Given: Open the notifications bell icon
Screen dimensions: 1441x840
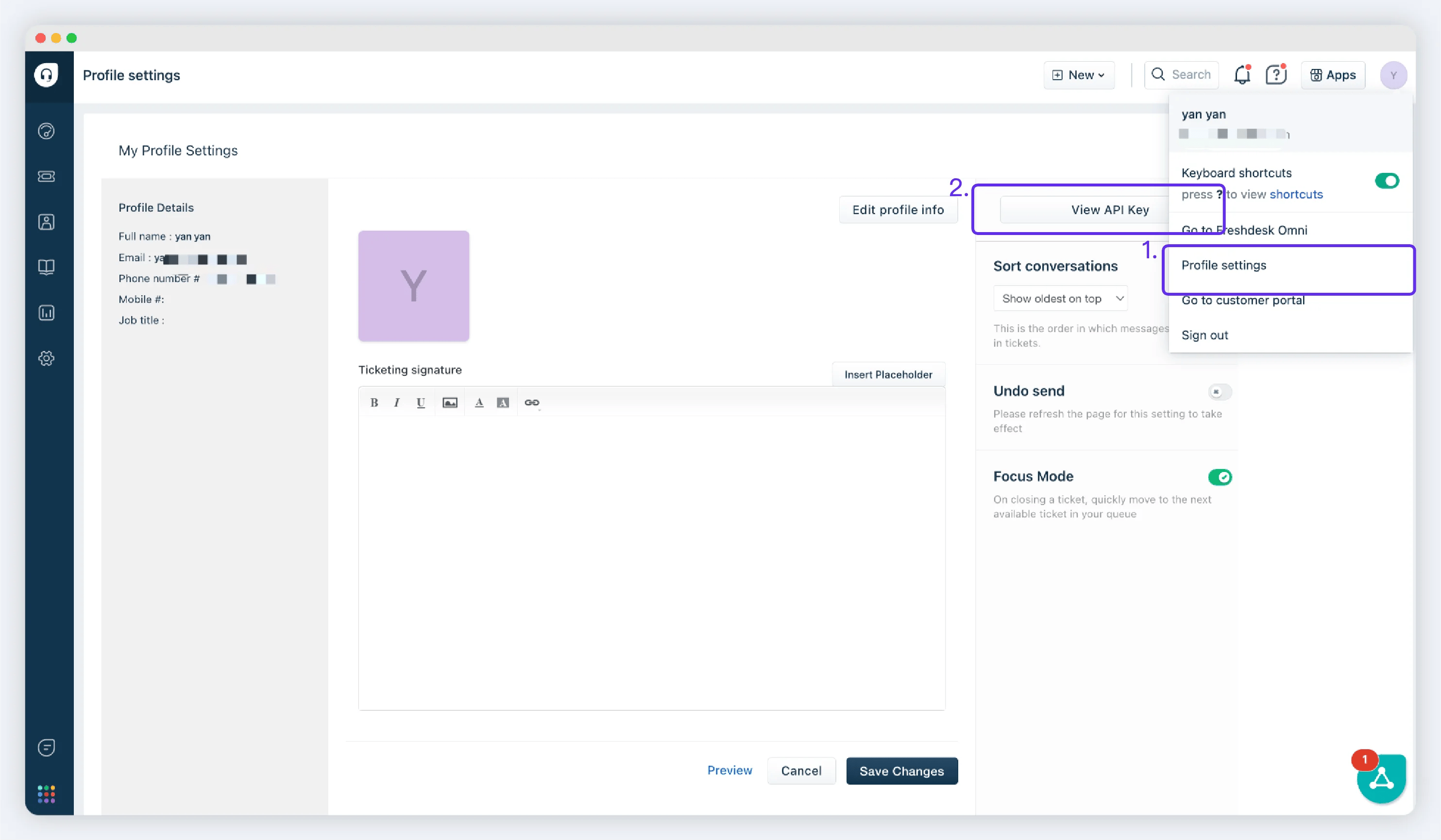Looking at the screenshot, I should click(x=1242, y=75).
